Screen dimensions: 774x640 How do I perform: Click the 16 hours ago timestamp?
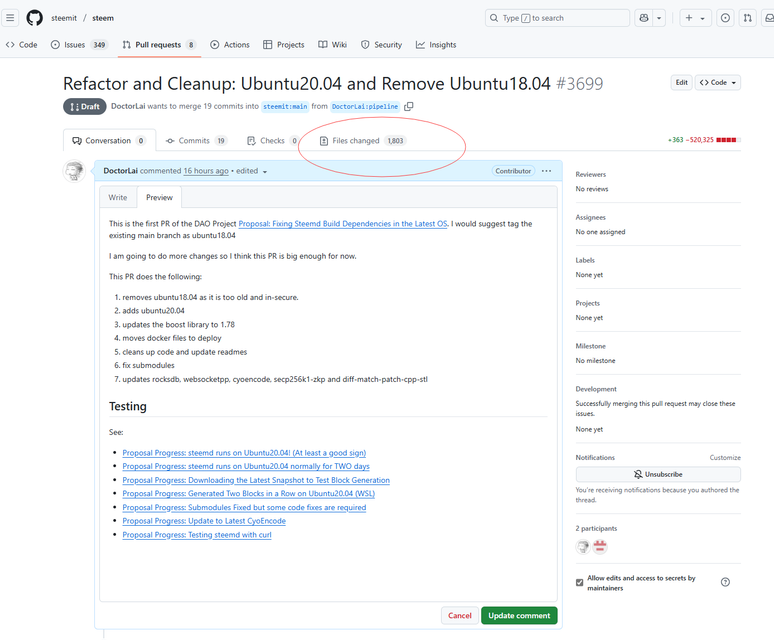206,171
